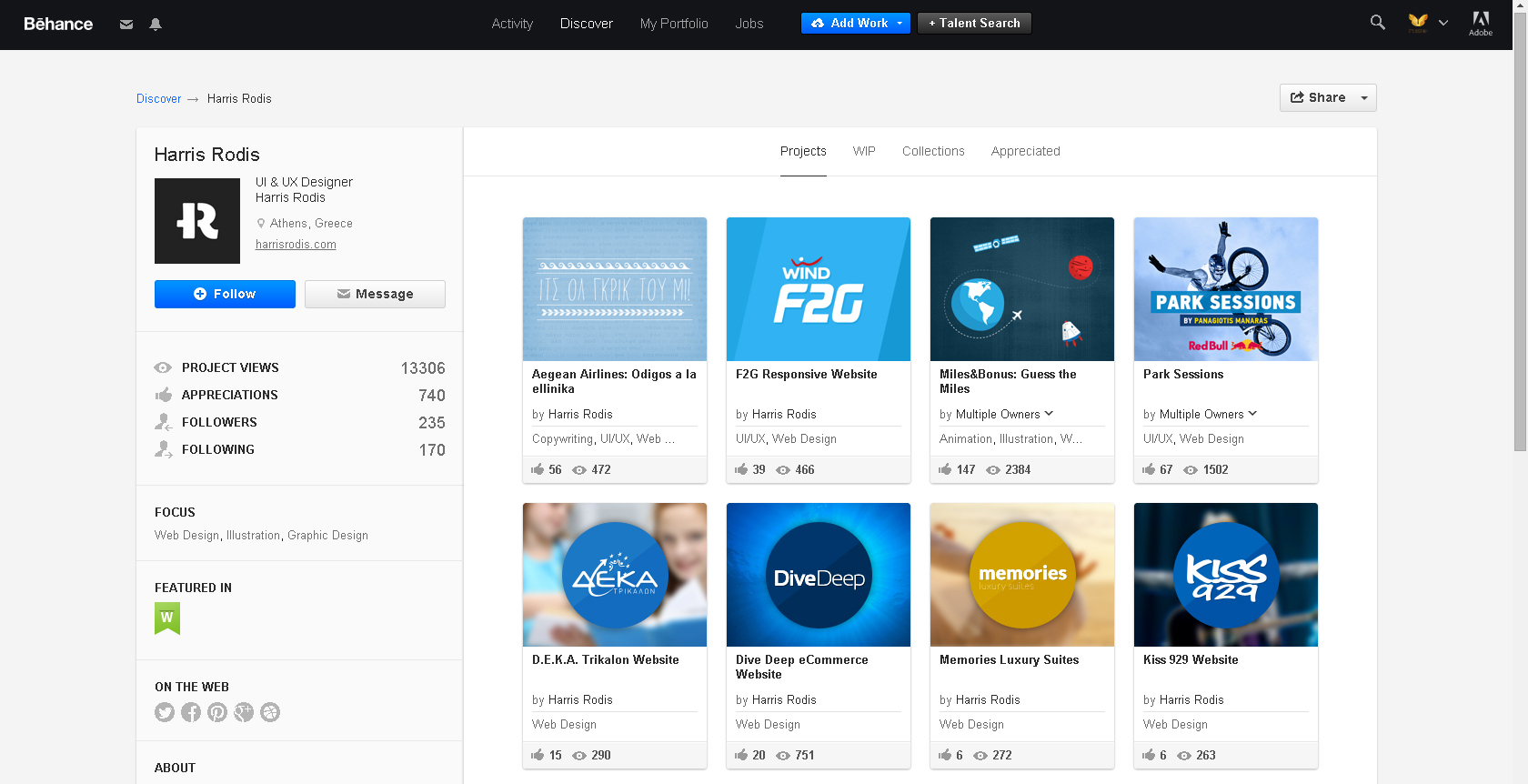Open the Google Plus profile icon
The width and height of the screenshot is (1528, 784).
244,712
